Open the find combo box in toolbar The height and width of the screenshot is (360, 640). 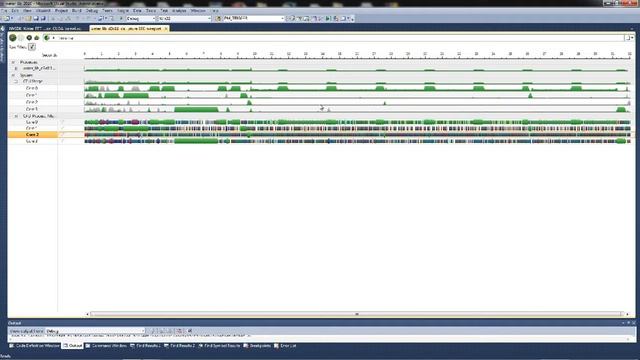[253, 18]
